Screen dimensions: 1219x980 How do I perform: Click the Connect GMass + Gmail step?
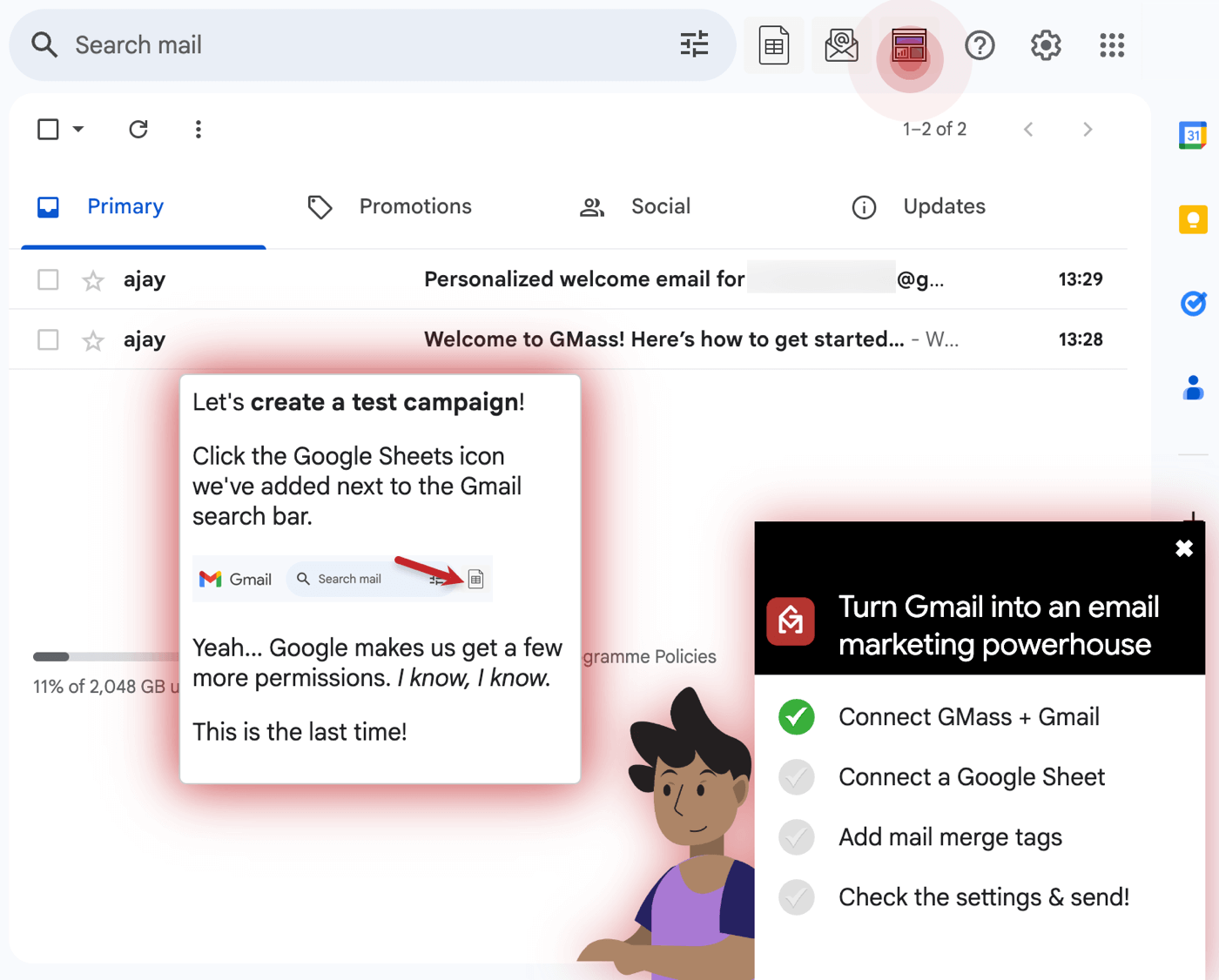tap(969, 717)
